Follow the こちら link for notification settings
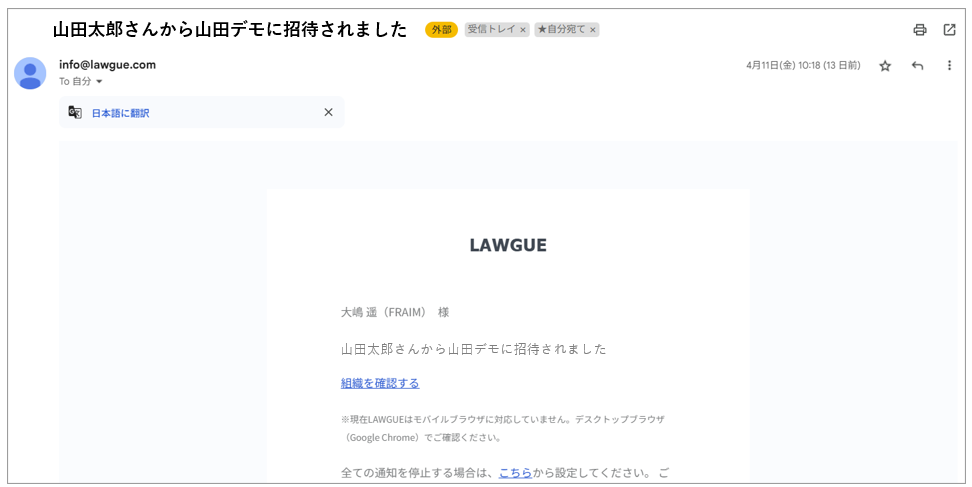This screenshot has height=487, width=972. coord(515,472)
